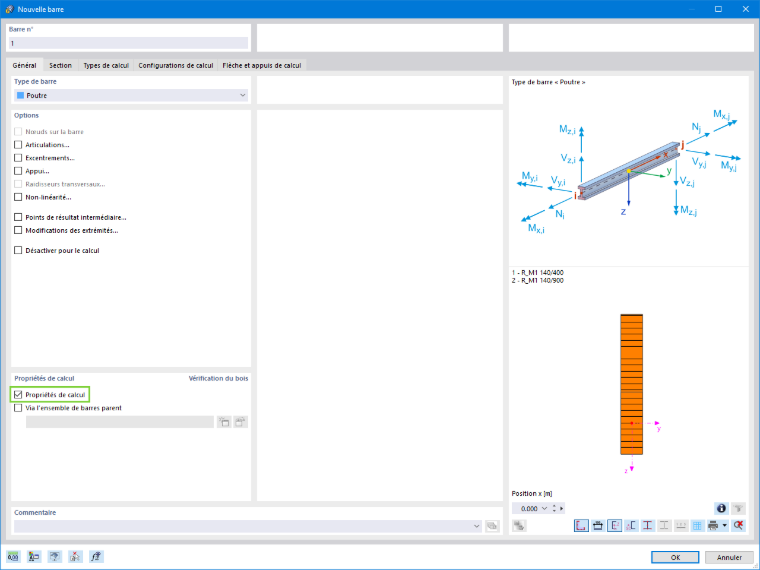Viewport: 760px width, 570px height.
Task: Toggle Modifications des extrémités... checkbox
Action: click(x=18, y=230)
